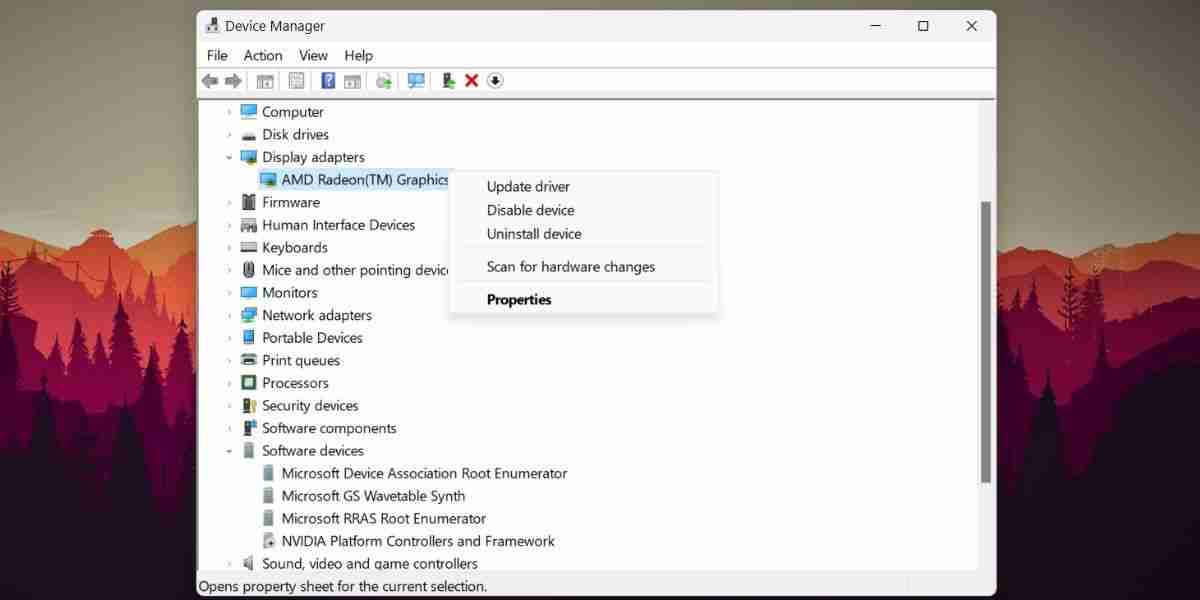Click the Back navigation arrow

(x=209, y=81)
